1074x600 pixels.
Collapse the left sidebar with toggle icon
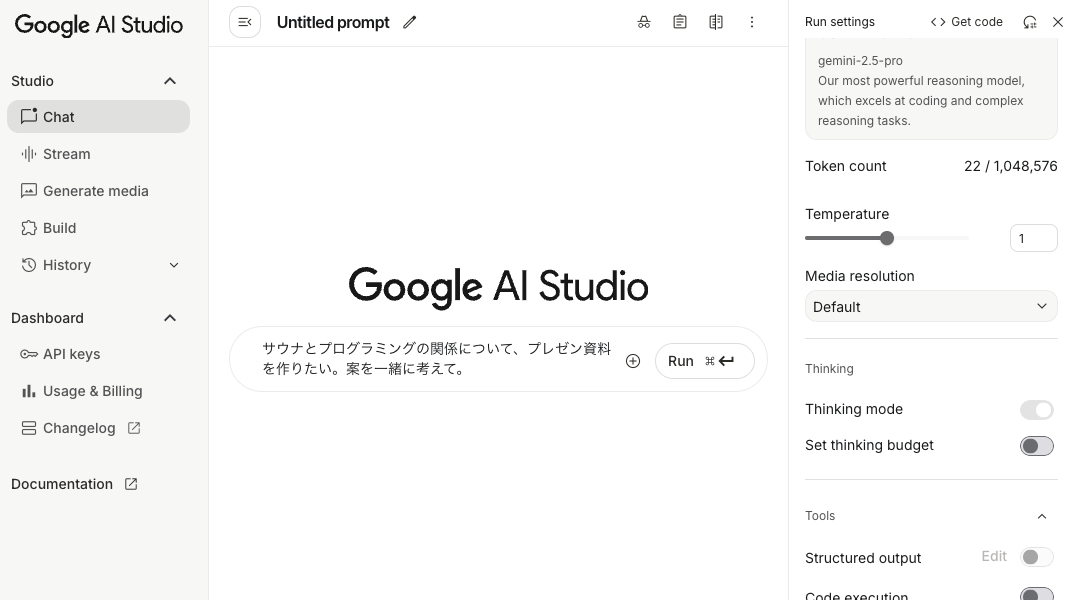click(x=245, y=22)
